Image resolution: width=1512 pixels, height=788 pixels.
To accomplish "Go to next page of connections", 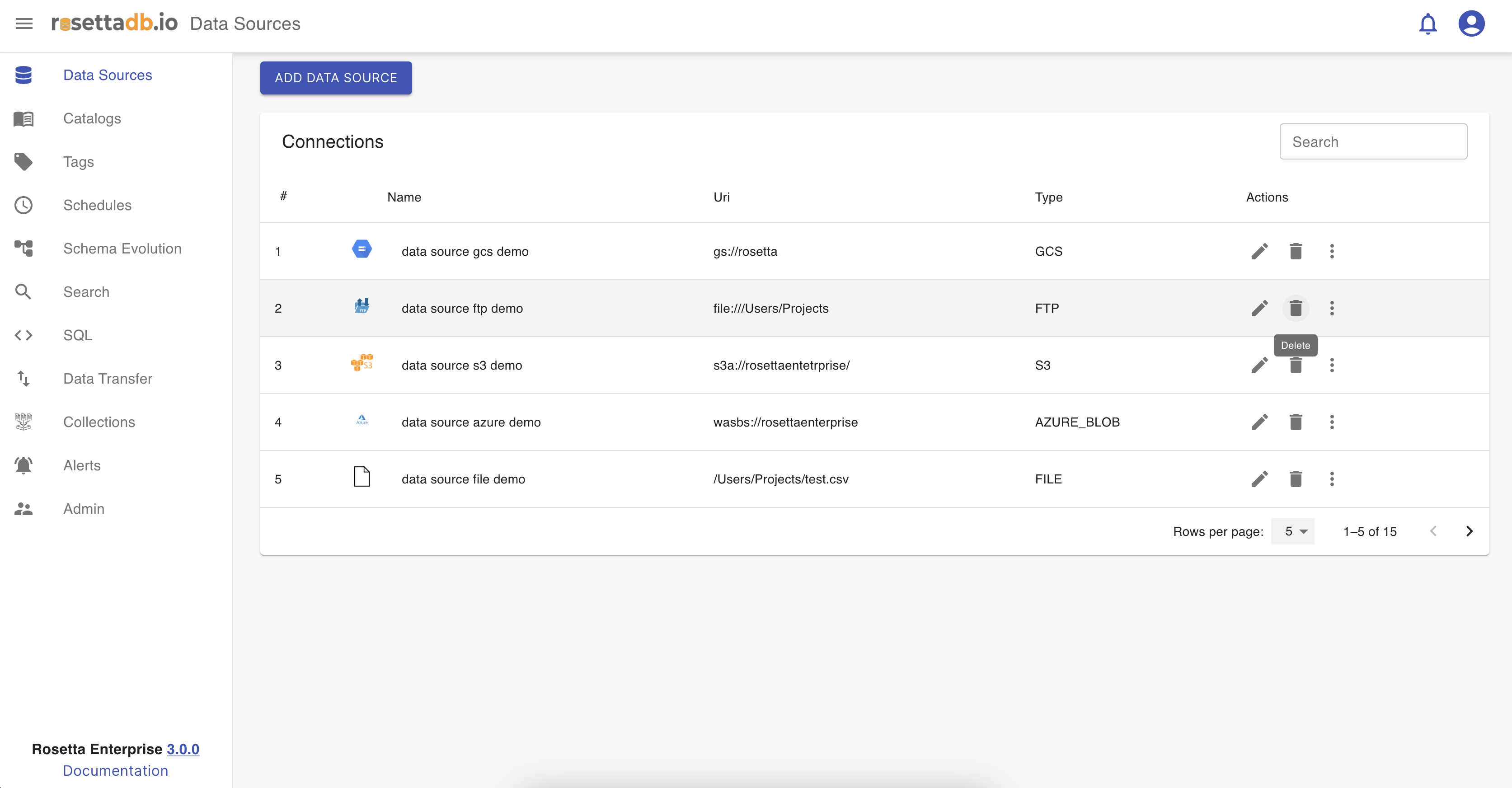I will (x=1469, y=532).
